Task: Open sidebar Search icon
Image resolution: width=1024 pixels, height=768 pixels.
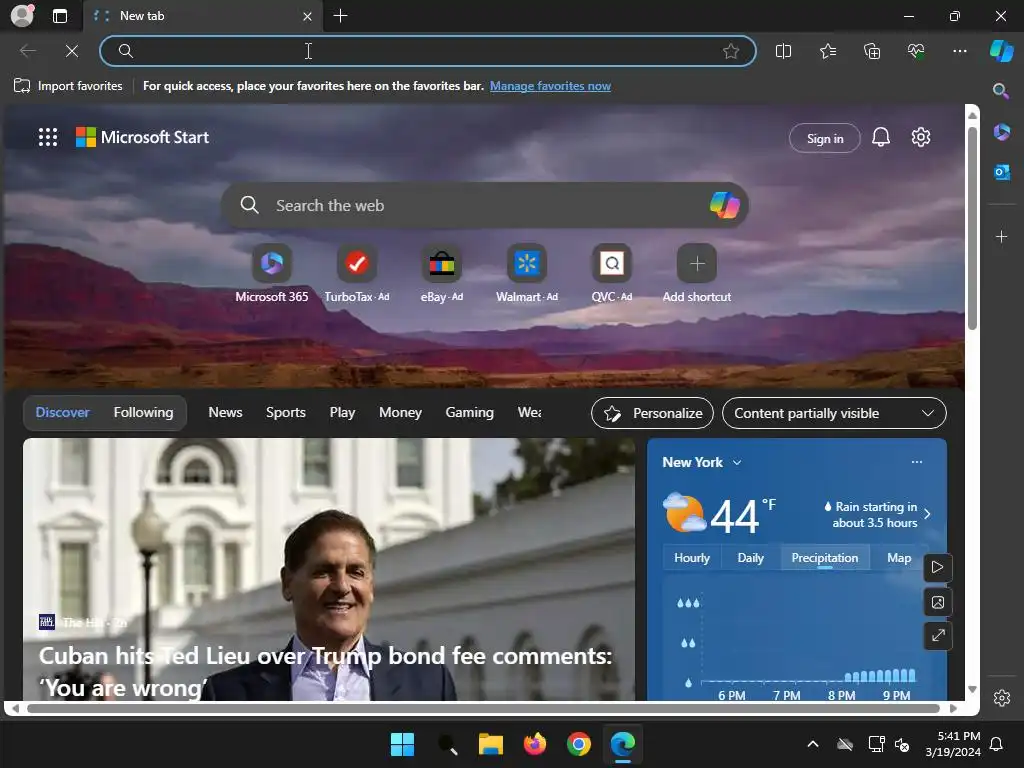Action: tap(1000, 91)
